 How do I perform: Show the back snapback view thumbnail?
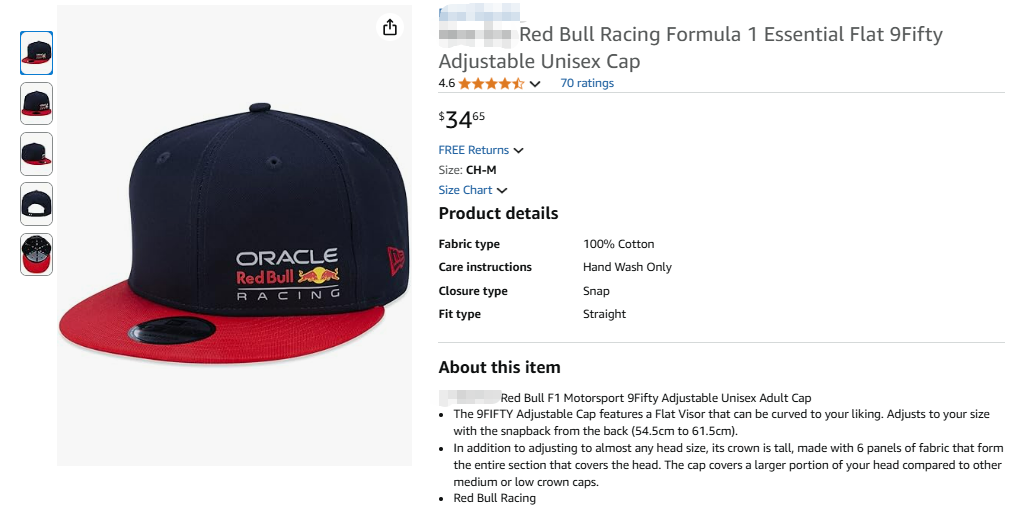coord(37,204)
